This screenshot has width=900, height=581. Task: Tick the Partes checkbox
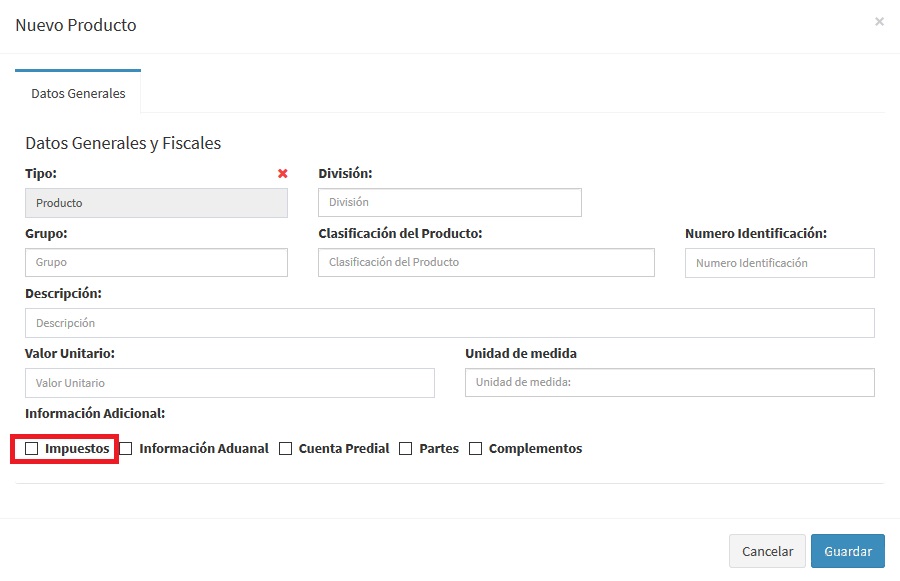[x=406, y=449]
